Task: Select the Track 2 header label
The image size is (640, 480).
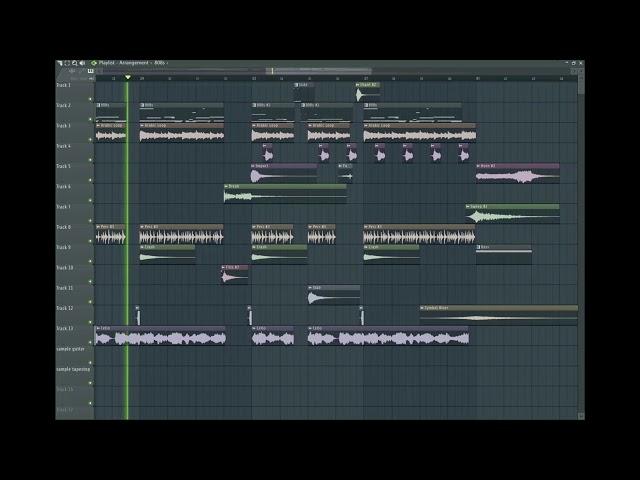Action: pyautogui.click(x=63, y=105)
